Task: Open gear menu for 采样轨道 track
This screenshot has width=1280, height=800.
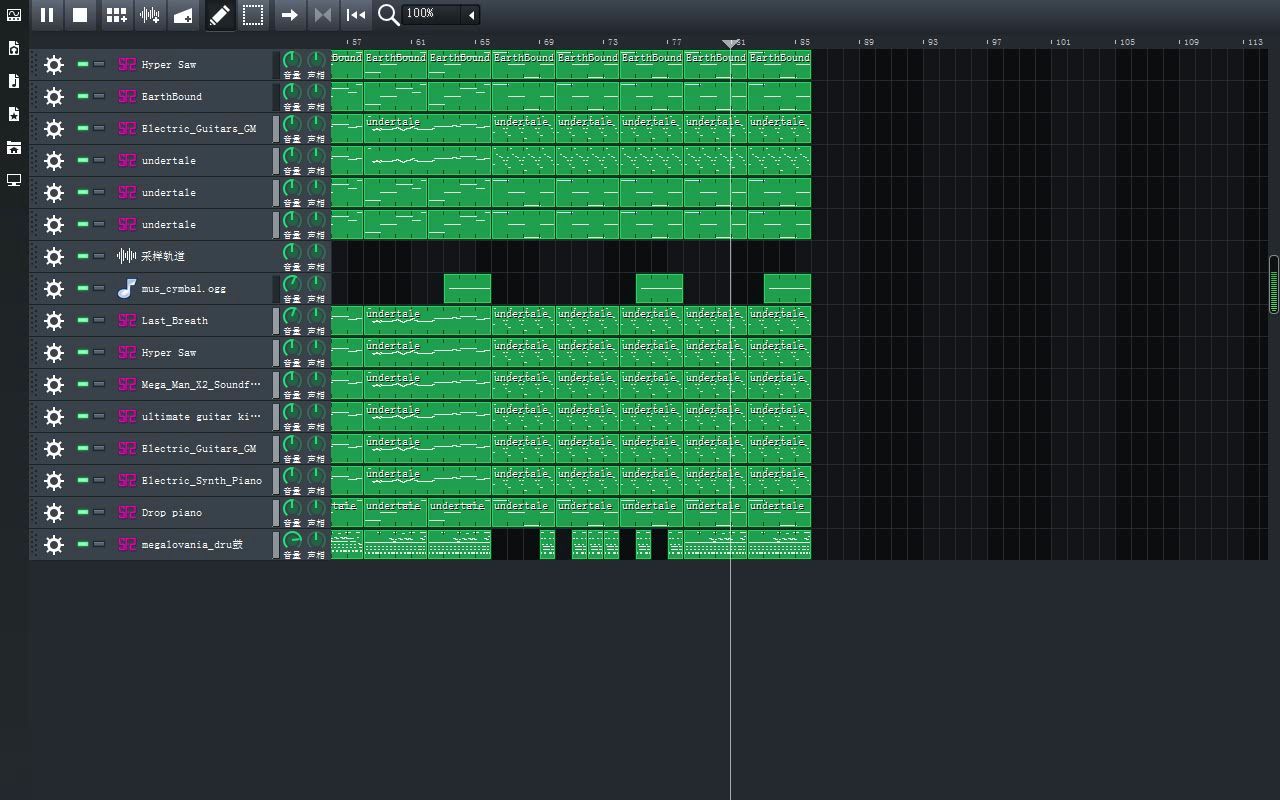Action: click(x=54, y=257)
